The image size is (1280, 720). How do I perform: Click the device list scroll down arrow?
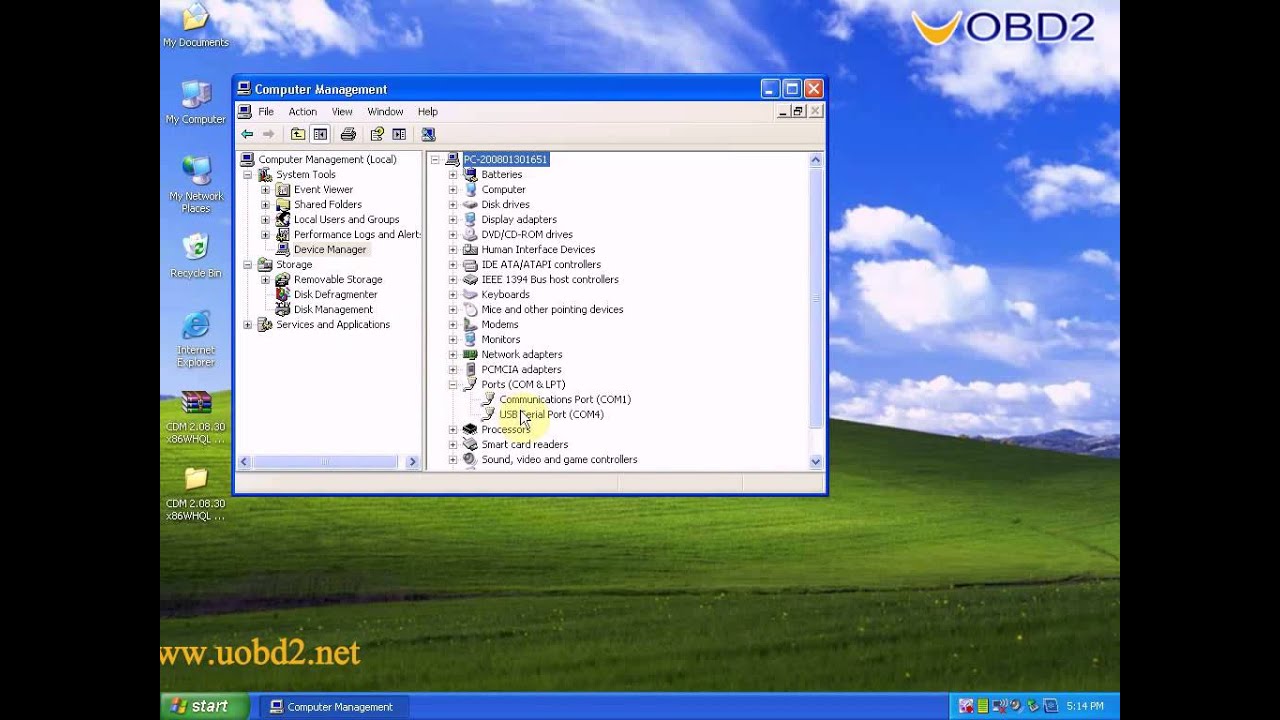point(815,461)
